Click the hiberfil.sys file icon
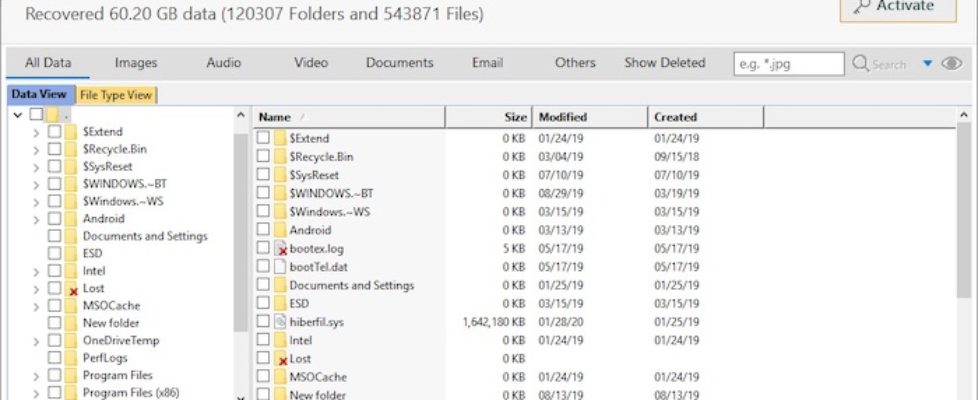Viewport: 978px width, 400px height. point(281,322)
